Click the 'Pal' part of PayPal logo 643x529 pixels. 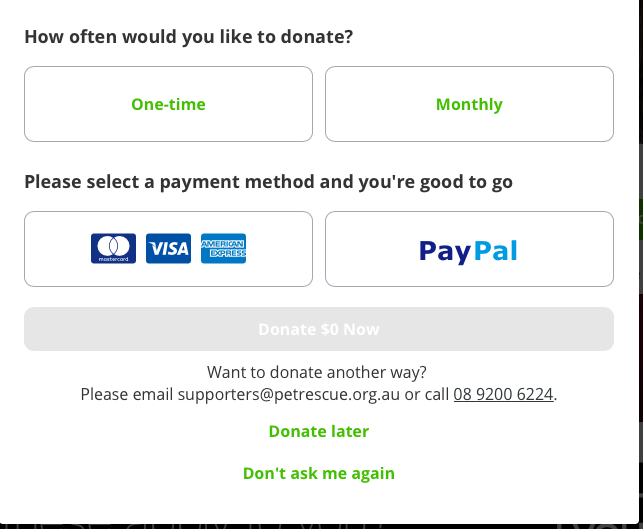coord(495,250)
